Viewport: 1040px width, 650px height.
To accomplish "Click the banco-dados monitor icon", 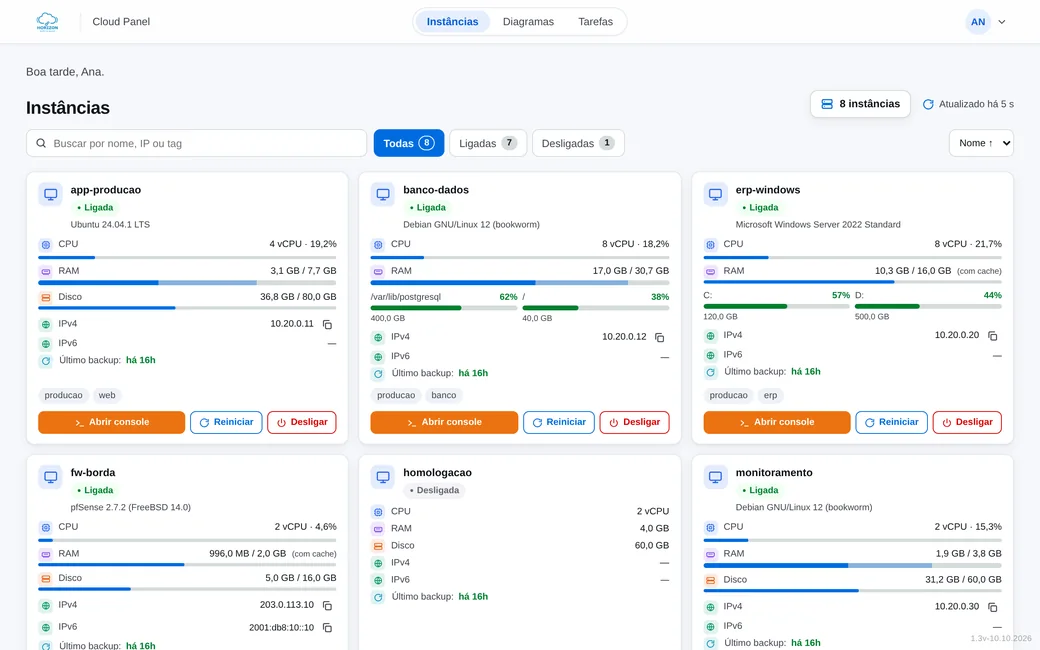I will pyautogui.click(x=383, y=194).
